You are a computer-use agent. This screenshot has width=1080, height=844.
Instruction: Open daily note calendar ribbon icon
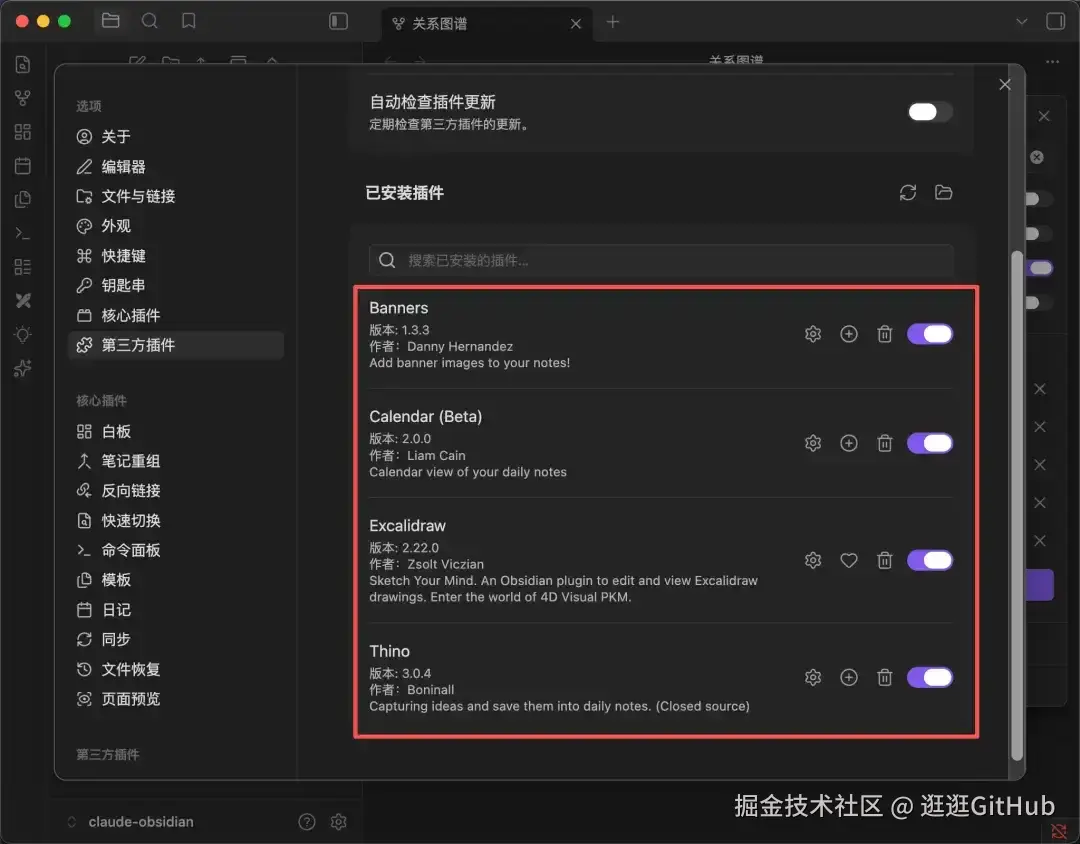click(x=23, y=165)
